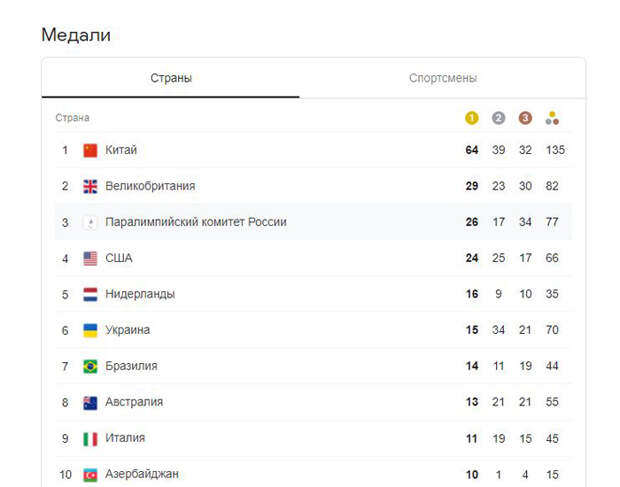Click the silver medal column icon
Image resolution: width=620 pixels, height=487 pixels.
(x=498, y=118)
